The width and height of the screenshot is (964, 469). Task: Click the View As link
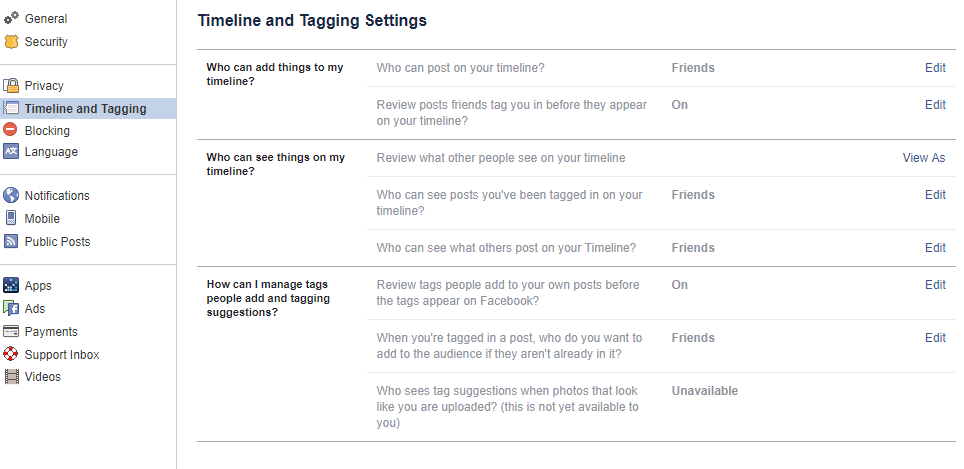tap(923, 157)
